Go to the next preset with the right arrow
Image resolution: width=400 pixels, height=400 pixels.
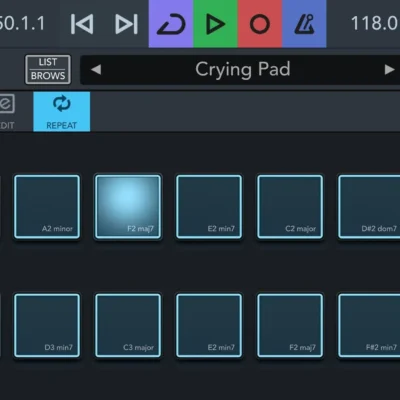389,70
